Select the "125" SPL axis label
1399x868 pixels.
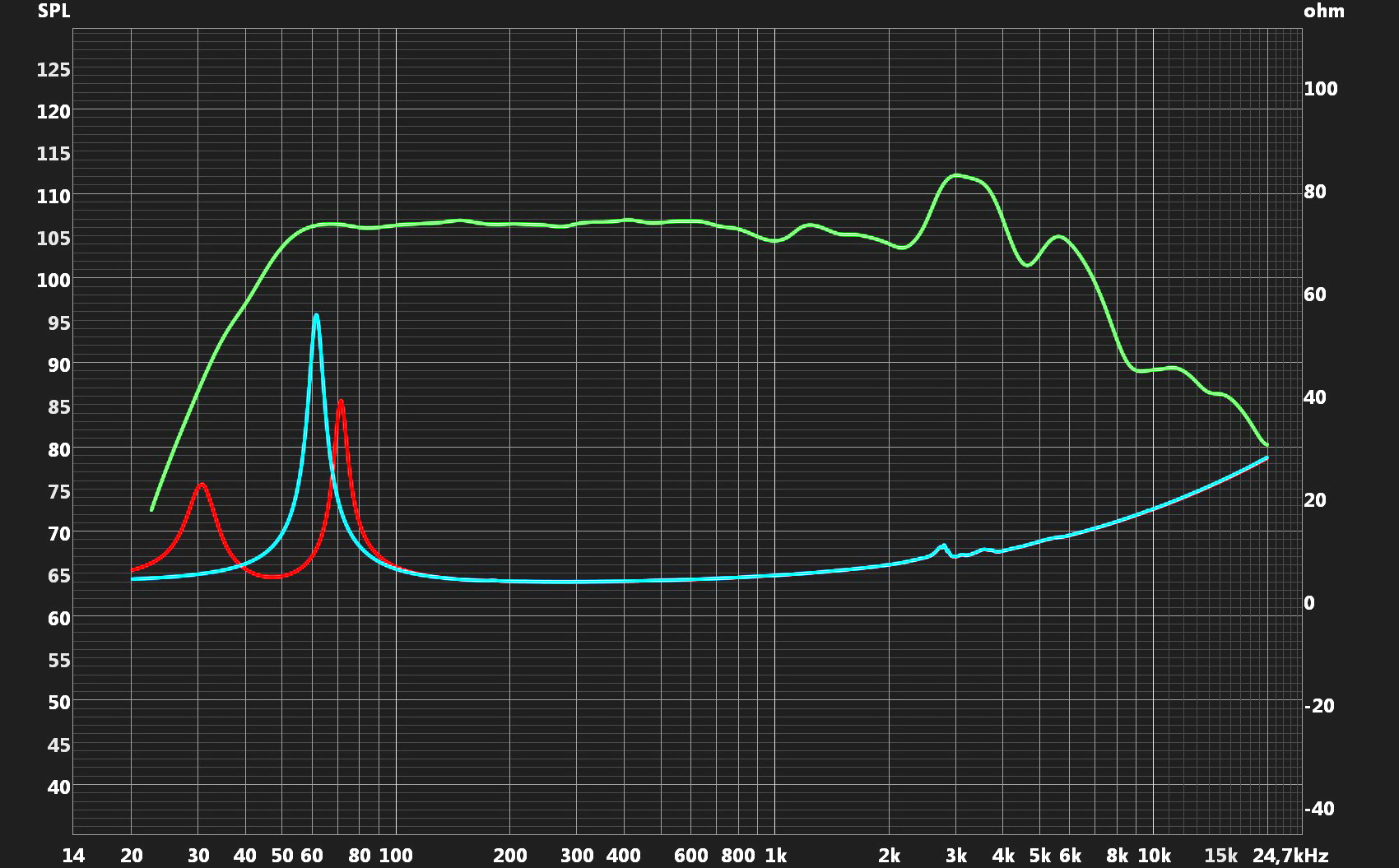coord(53,70)
